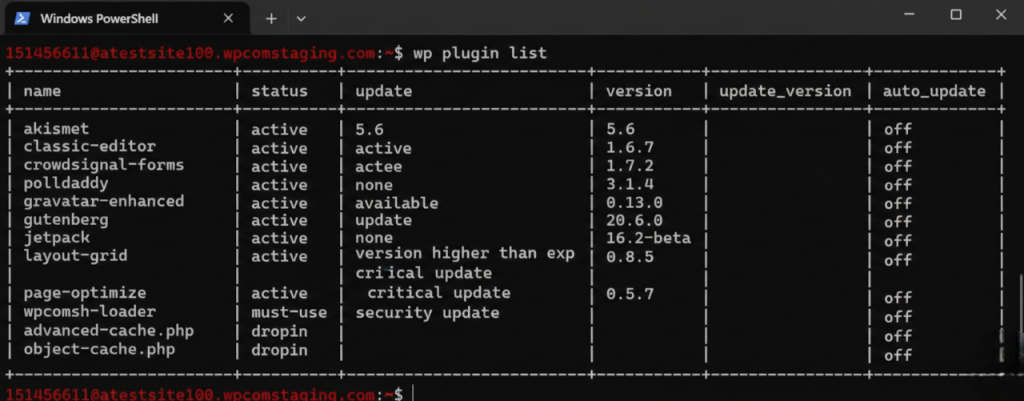The width and height of the screenshot is (1024, 401).
Task: Click the 'update' value in gutenberg row
Action: click(383, 221)
